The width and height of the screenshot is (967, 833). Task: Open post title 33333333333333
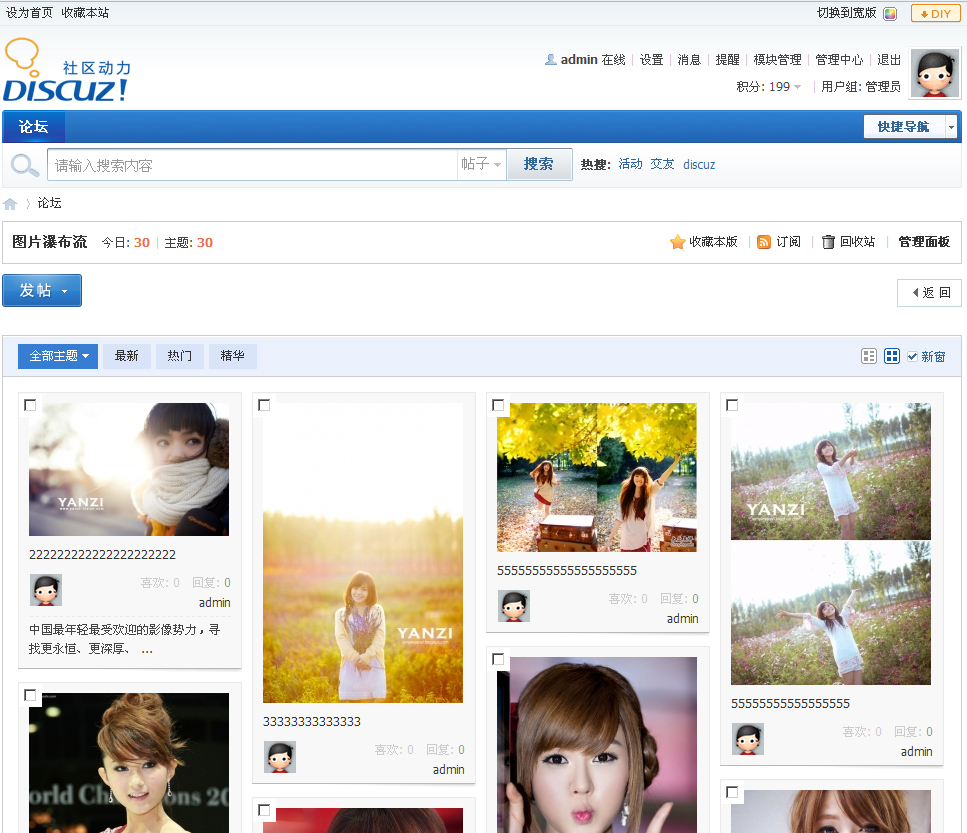click(x=312, y=722)
